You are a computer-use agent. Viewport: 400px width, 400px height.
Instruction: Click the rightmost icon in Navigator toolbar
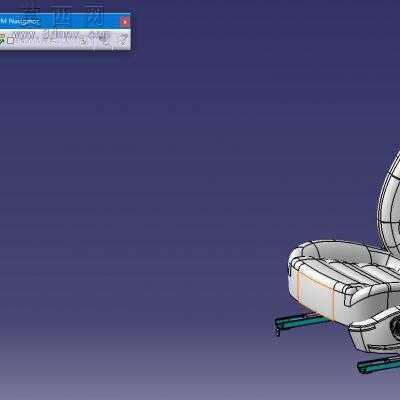[124, 40]
